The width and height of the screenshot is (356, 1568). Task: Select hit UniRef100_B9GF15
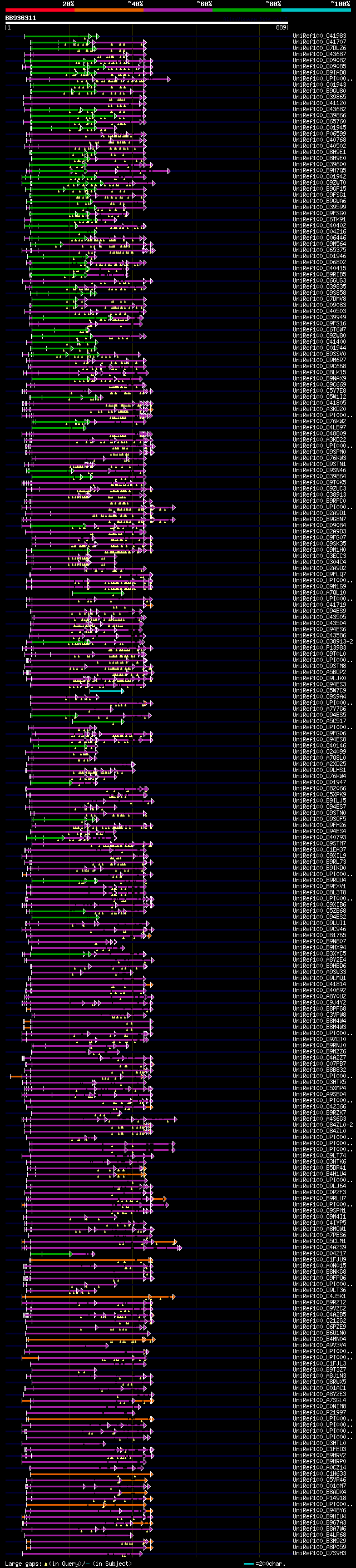coord(319,189)
